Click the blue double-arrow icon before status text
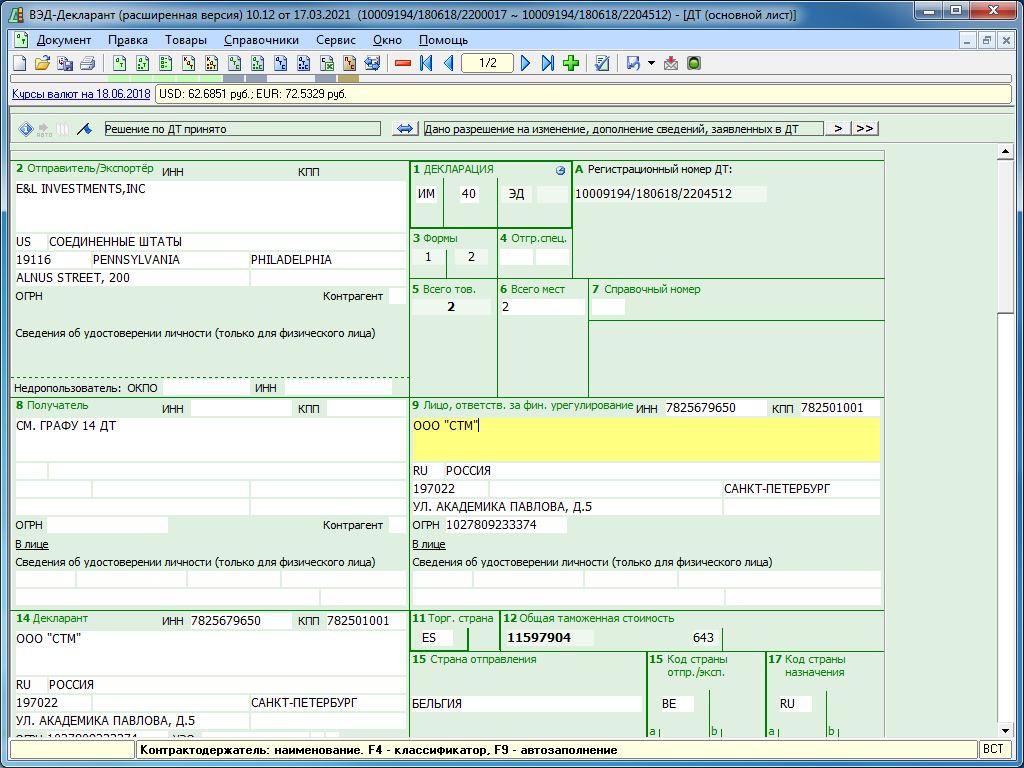Screen dimensions: 1024x768 pos(405,129)
